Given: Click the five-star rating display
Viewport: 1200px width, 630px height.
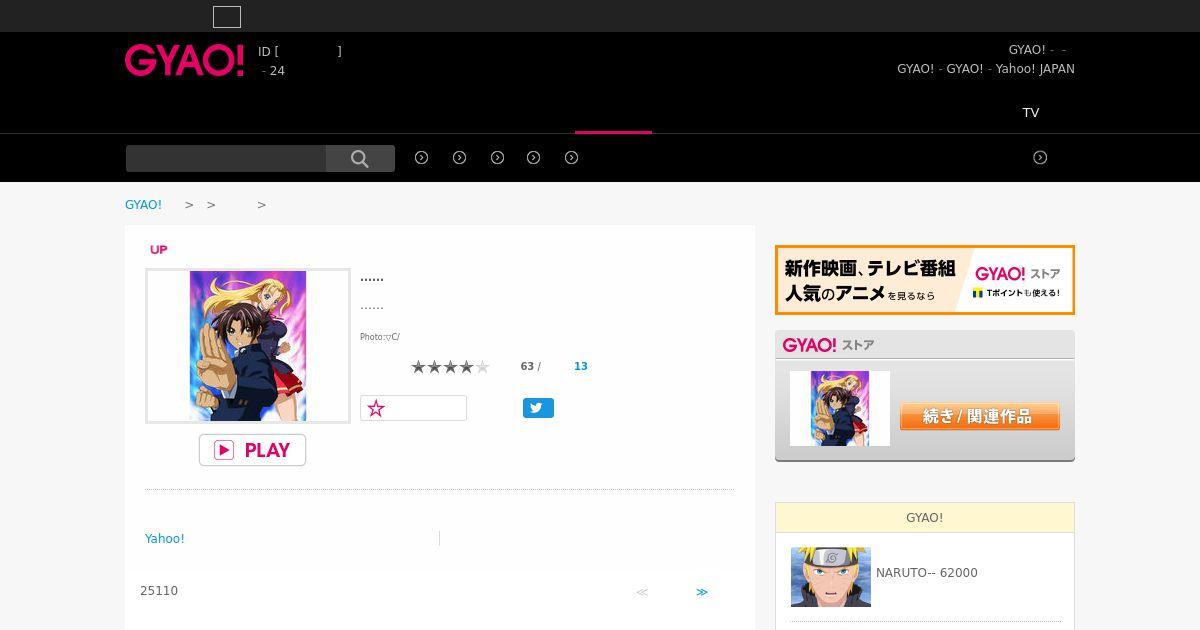Looking at the screenshot, I should [450, 367].
